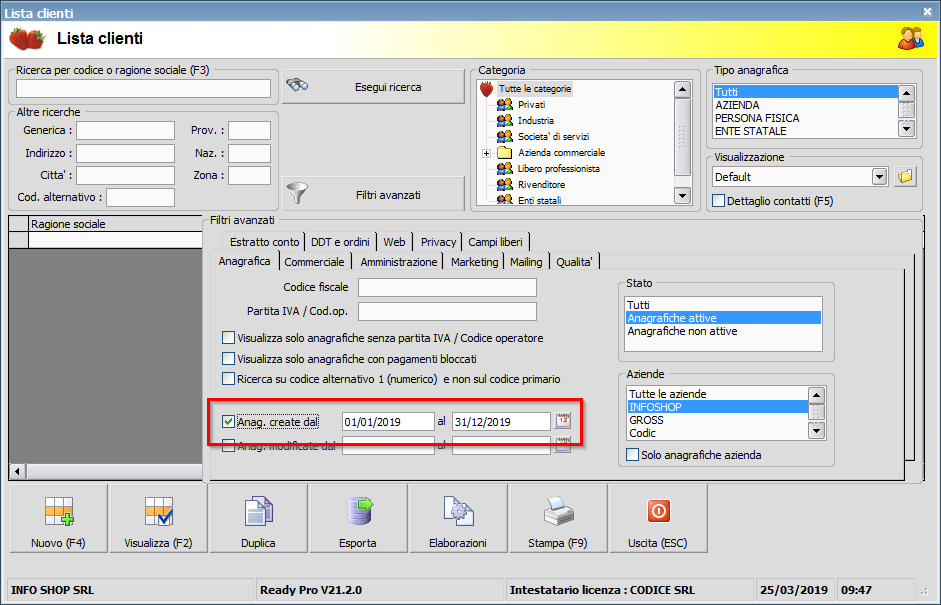Open the Estratto conto tab

(x=265, y=241)
